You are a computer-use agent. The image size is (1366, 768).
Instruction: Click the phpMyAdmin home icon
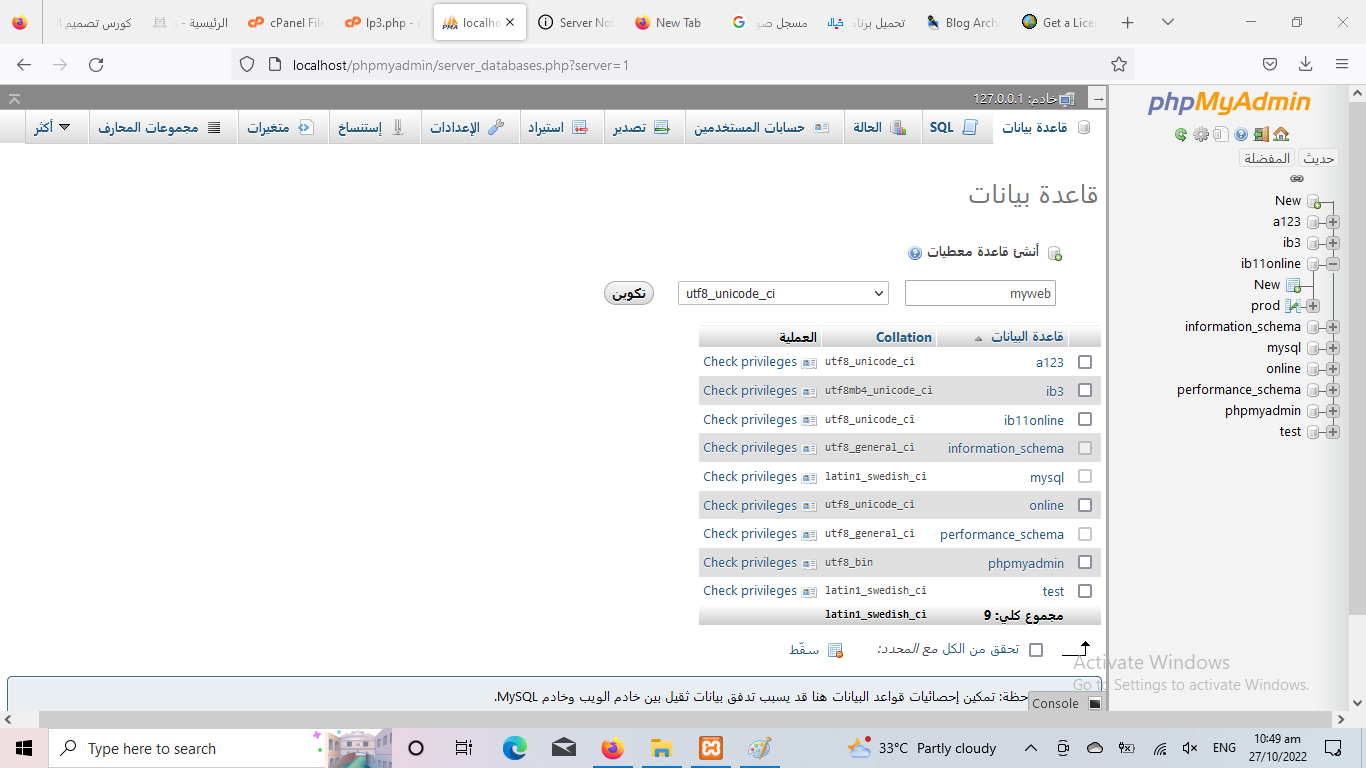[x=1281, y=134]
